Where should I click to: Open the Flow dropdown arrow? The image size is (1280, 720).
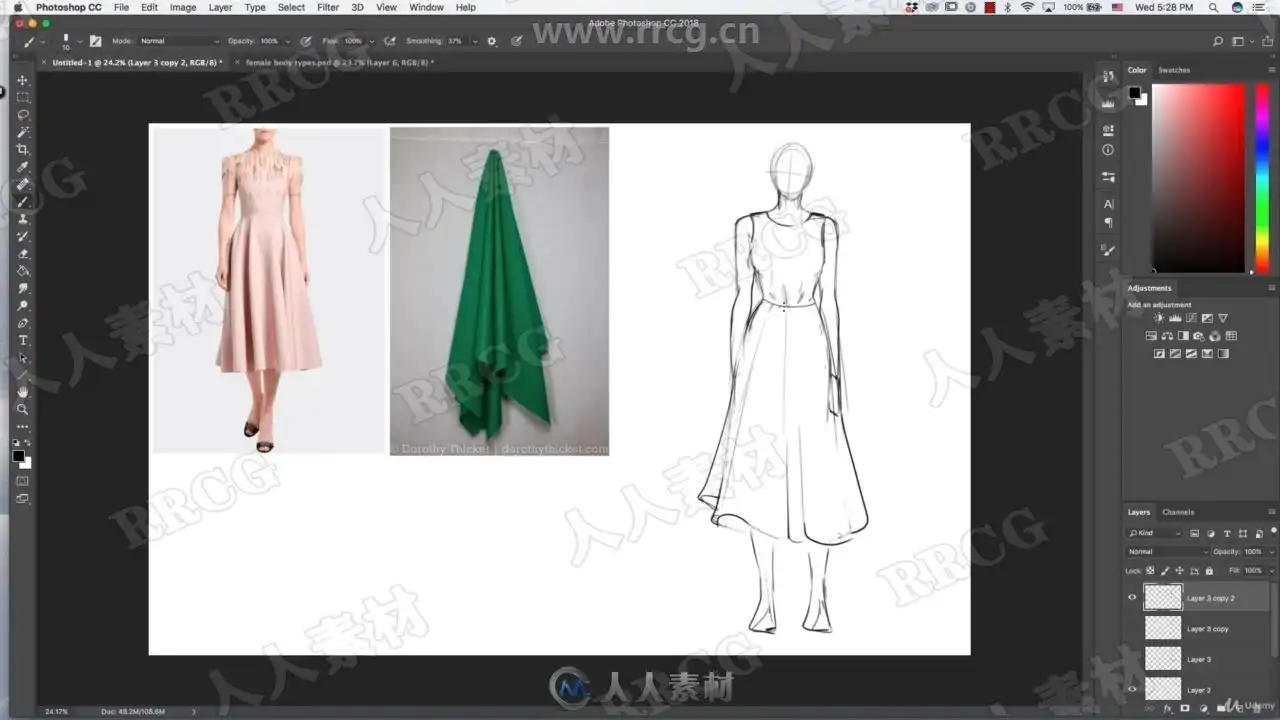371,41
